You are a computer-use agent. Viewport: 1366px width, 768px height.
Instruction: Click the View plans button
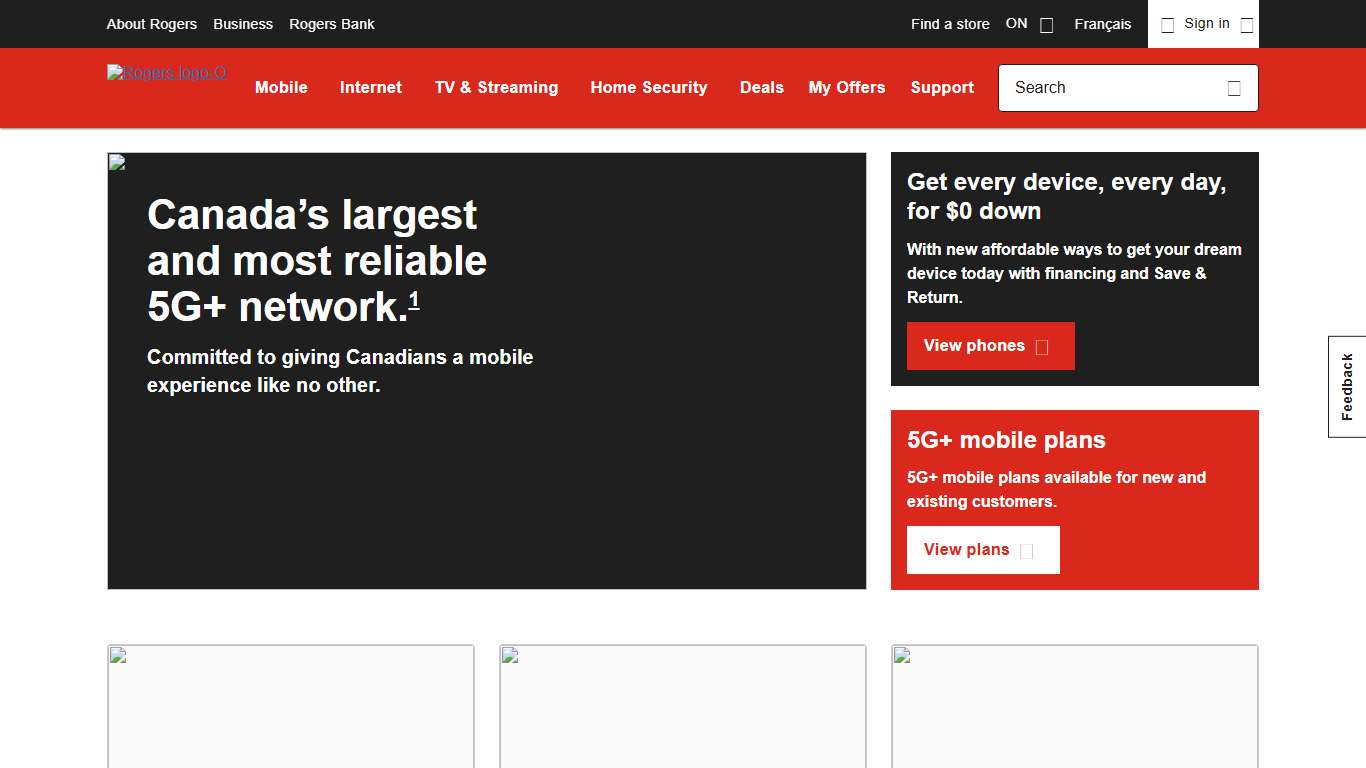(983, 549)
